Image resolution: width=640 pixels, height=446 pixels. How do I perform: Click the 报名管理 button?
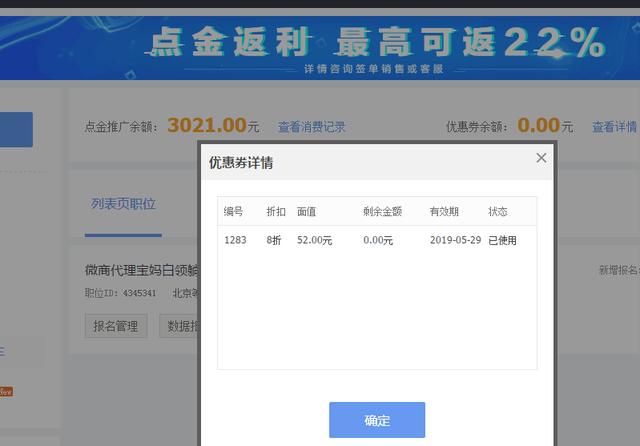[116, 326]
